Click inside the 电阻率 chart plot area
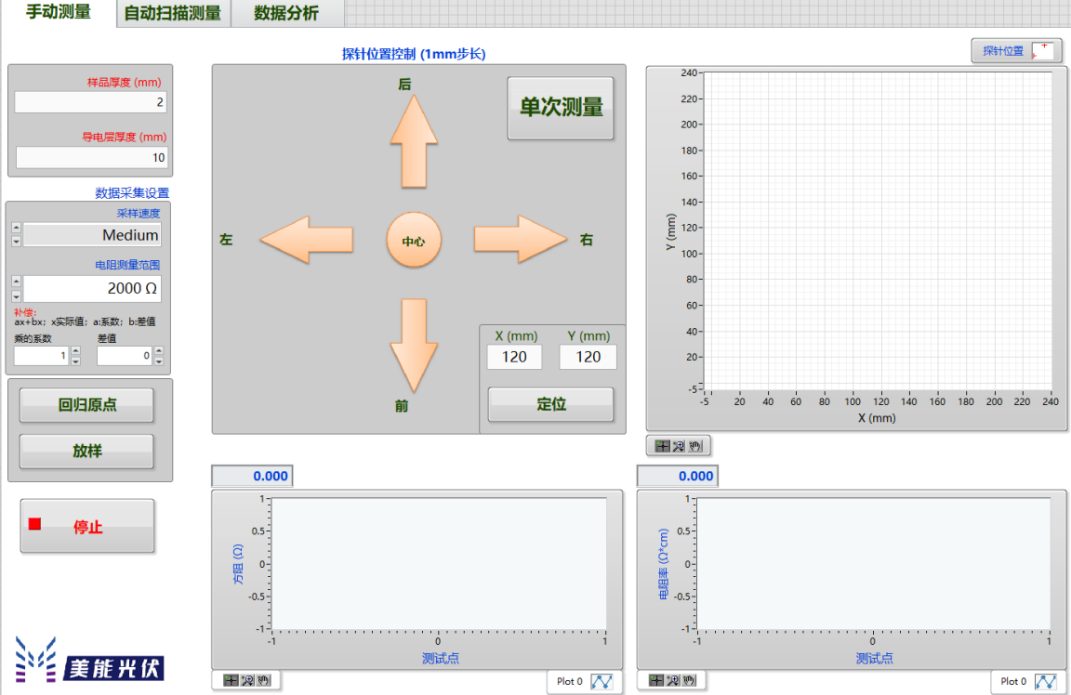This screenshot has width=1071, height=695. click(874, 564)
